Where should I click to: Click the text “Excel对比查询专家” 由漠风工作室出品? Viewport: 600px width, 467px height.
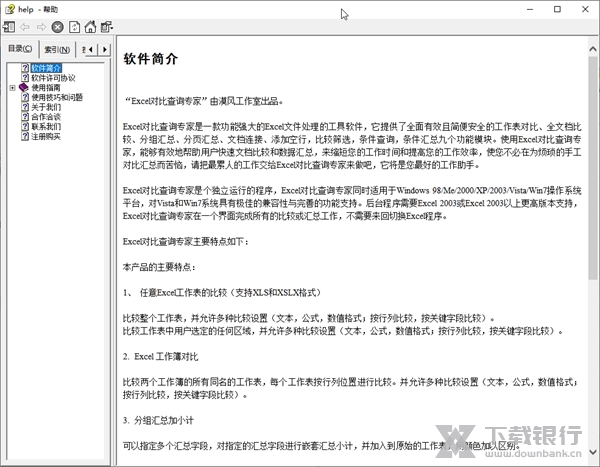(204, 101)
